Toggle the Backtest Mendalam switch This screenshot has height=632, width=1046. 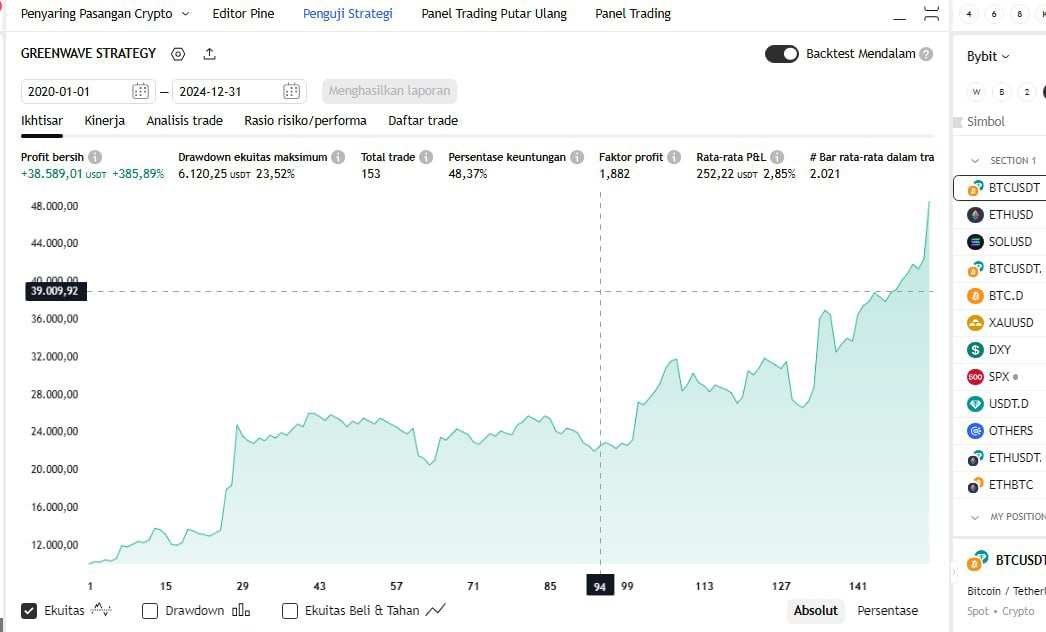(x=782, y=54)
